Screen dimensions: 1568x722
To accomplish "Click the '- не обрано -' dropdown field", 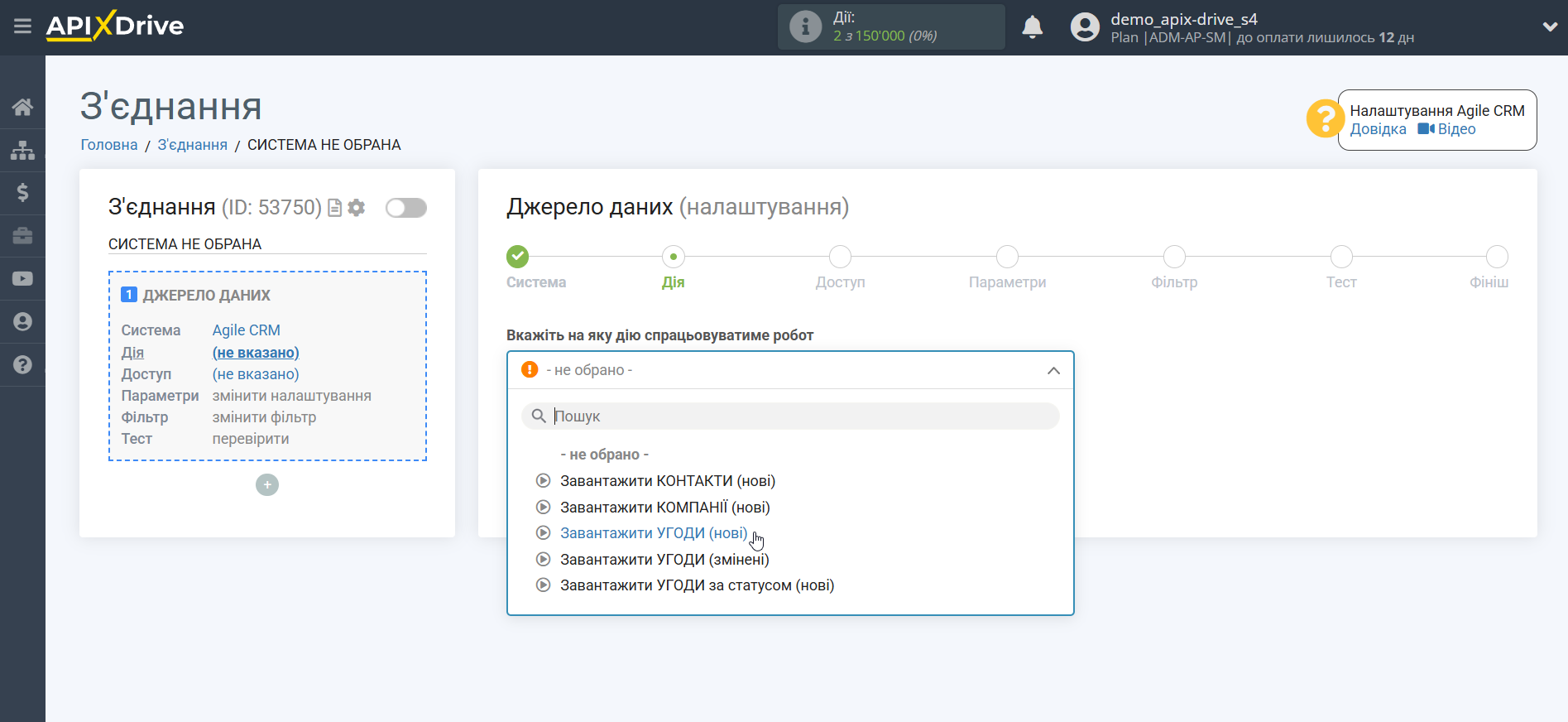I will [x=790, y=370].
